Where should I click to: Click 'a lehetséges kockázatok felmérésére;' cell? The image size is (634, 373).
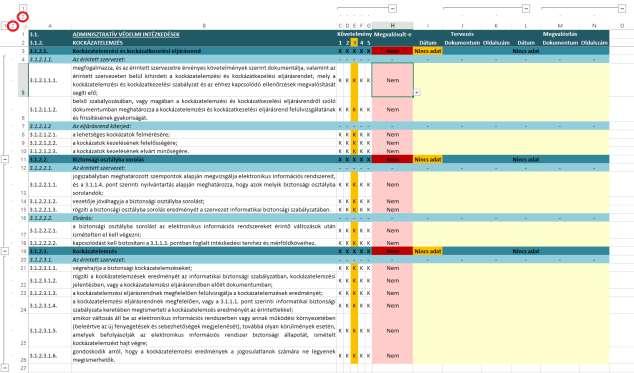(x=204, y=134)
